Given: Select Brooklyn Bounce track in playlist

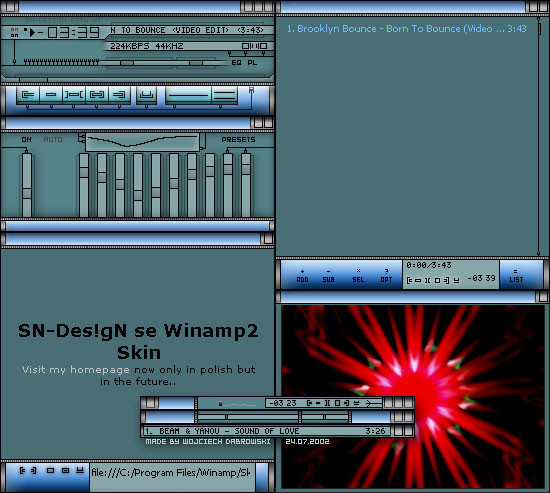Looking at the screenshot, I should tap(406, 29).
